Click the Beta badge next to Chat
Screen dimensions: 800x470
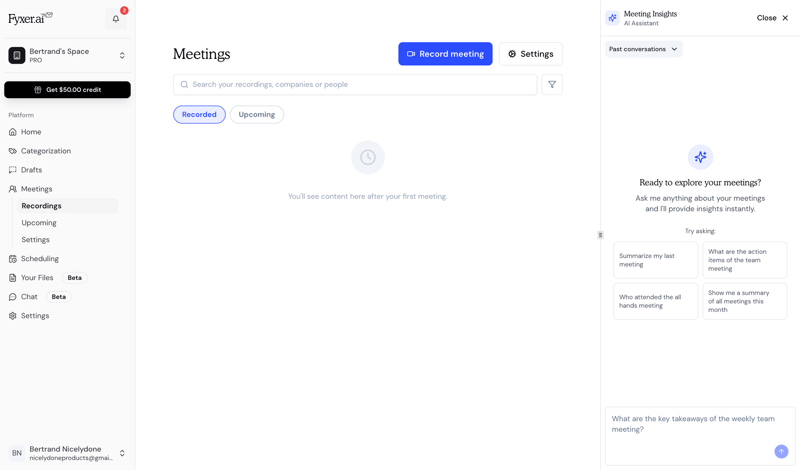click(59, 296)
